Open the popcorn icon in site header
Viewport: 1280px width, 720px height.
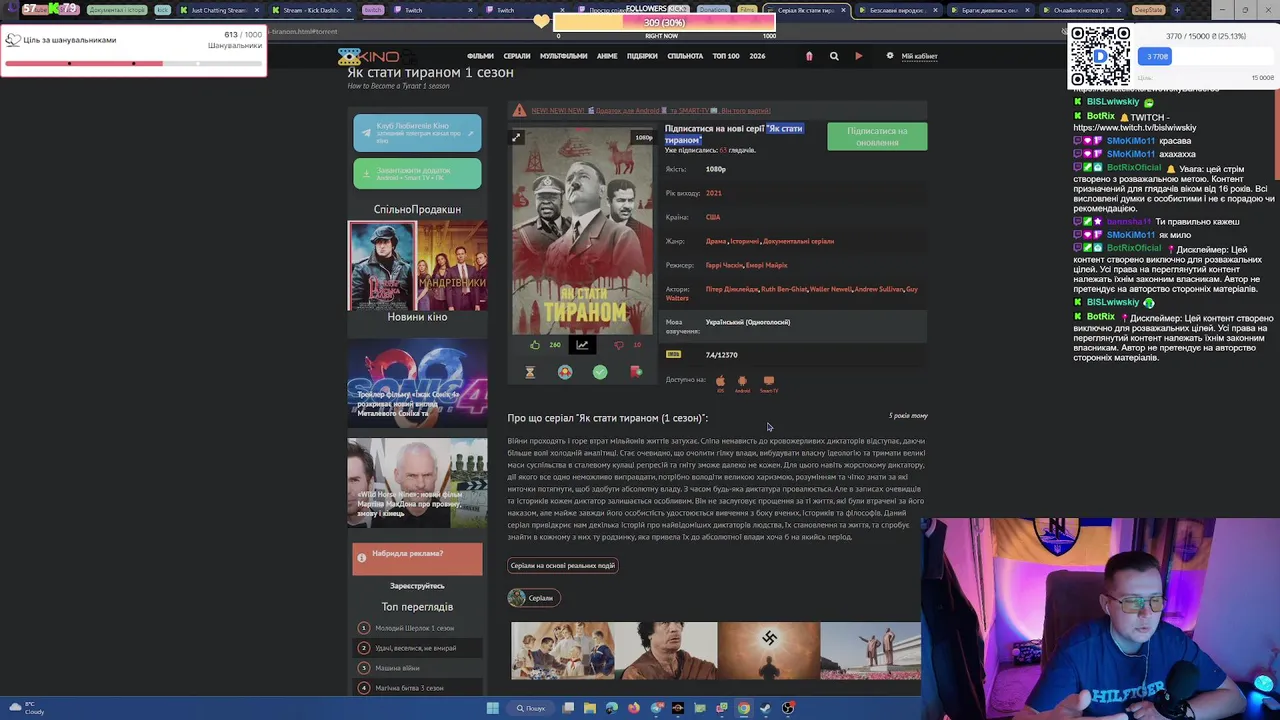pyautogui.click(x=809, y=56)
